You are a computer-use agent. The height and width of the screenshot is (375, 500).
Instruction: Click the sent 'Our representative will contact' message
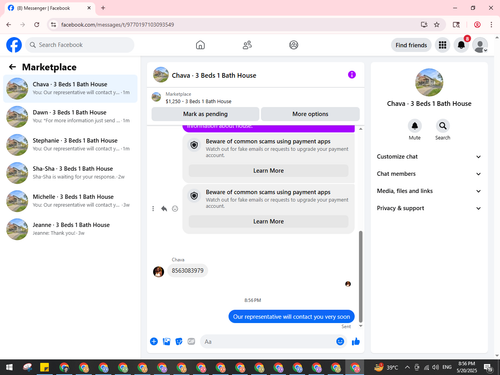click(291, 317)
